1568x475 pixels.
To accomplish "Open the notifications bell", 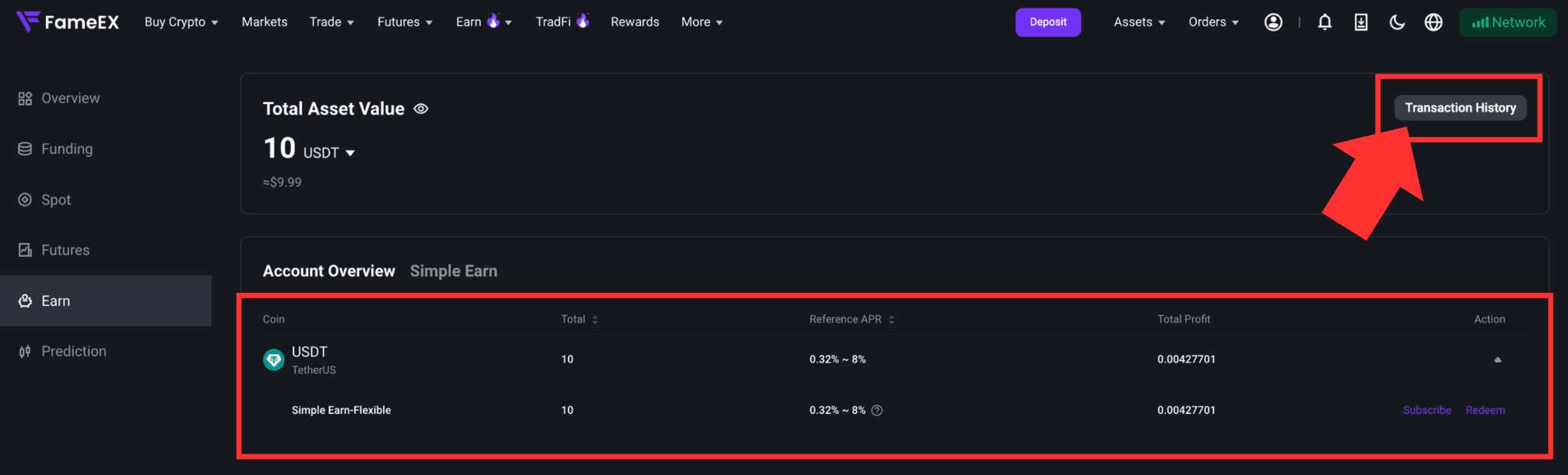I will click(1325, 22).
